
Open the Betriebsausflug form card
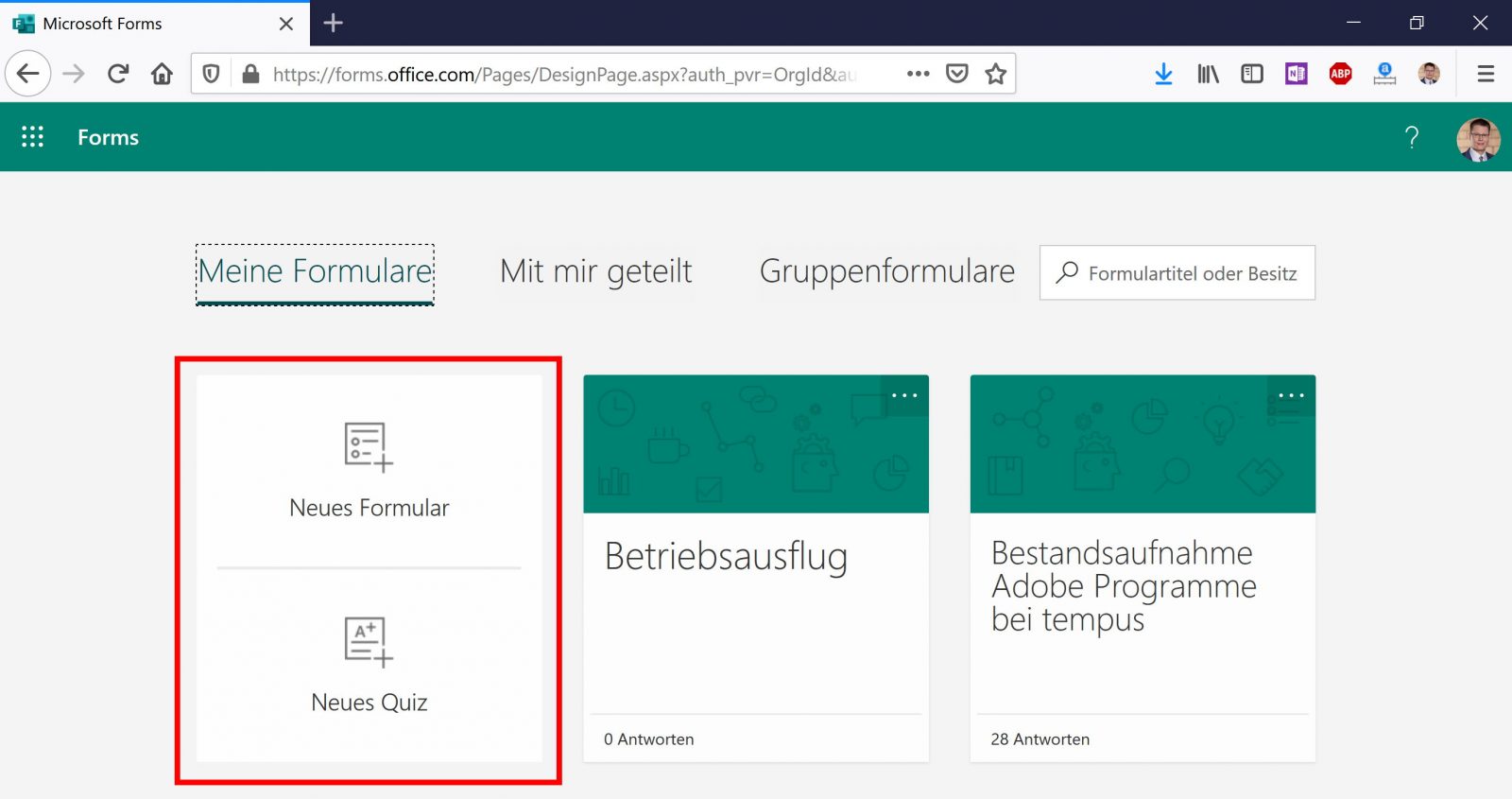tap(756, 568)
